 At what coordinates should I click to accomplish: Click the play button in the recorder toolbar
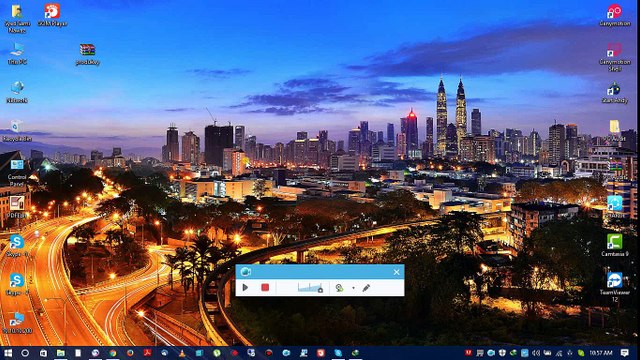coord(245,288)
